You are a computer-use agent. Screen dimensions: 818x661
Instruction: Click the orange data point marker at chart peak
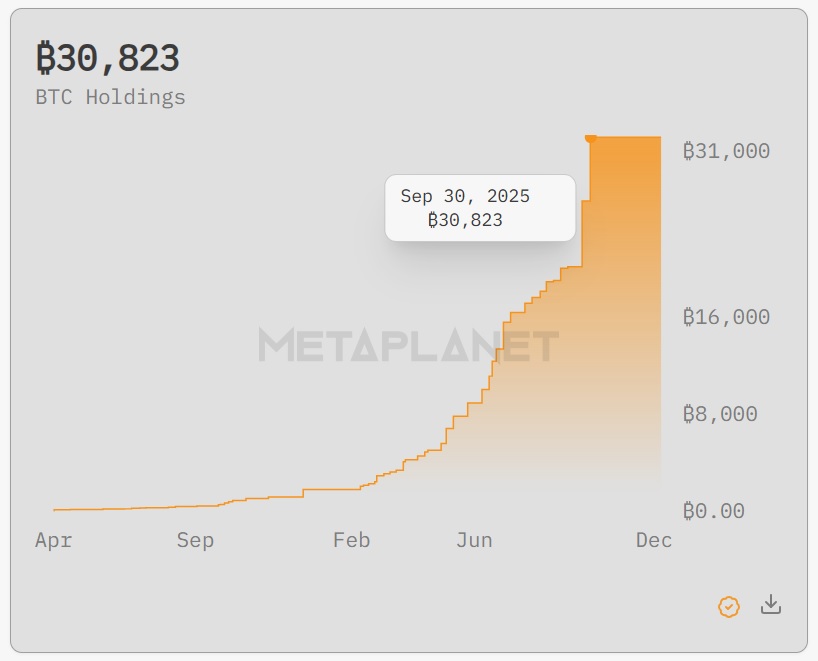(590, 138)
